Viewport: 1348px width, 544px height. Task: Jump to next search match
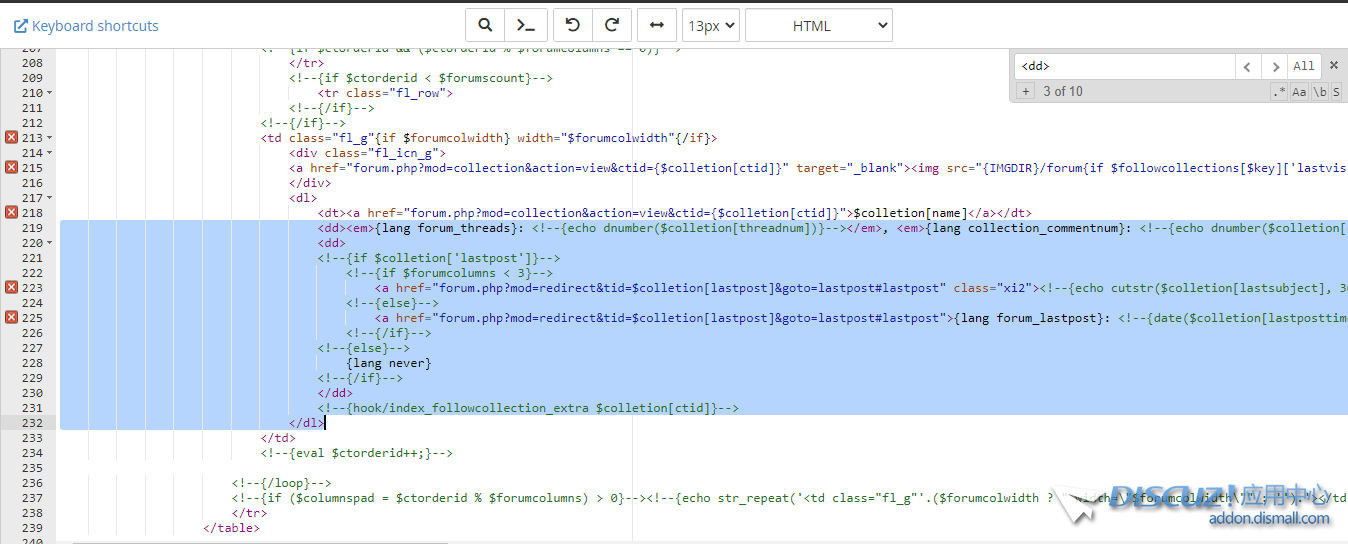coord(1274,66)
